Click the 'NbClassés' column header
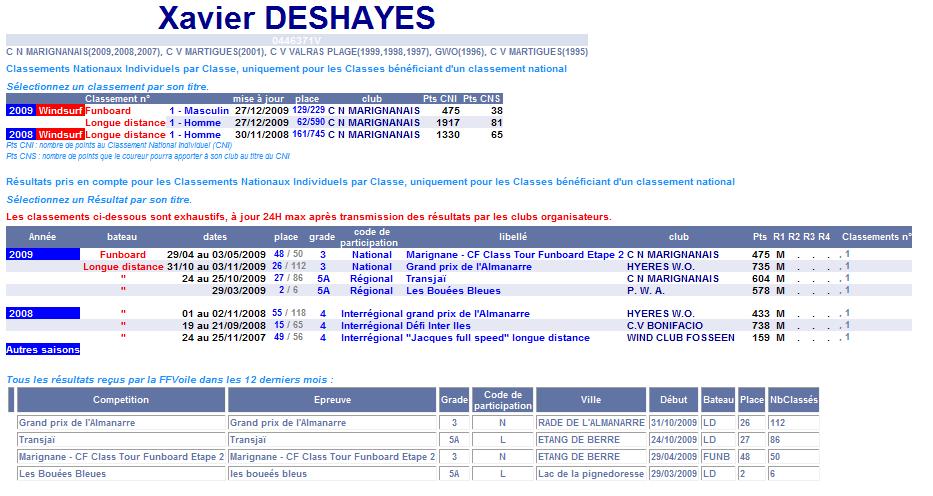This screenshot has width=933, height=496. (x=793, y=400)
